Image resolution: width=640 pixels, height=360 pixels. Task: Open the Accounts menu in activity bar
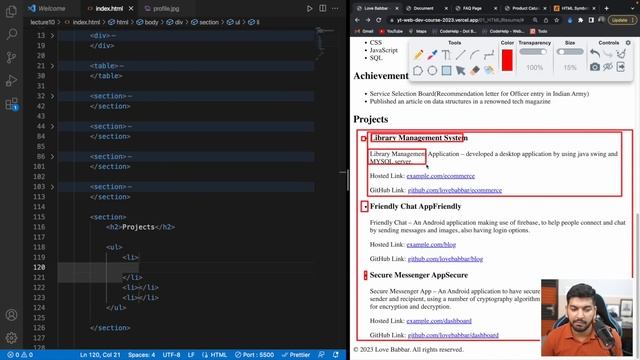click(11, 315)
